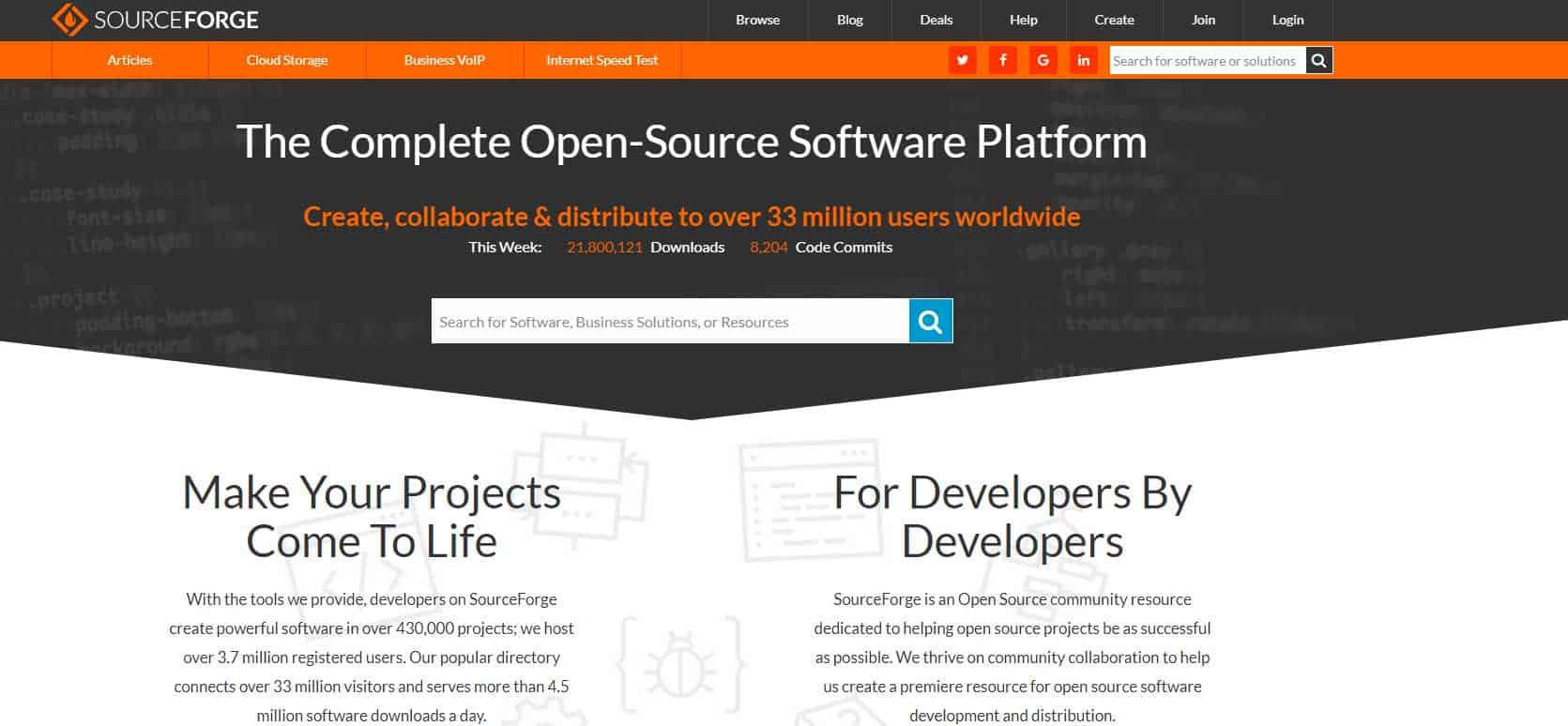The height and width of the screenshot is (726, 1568).
Task: Open the Blog menu item
Action: [x=849, y=20]
